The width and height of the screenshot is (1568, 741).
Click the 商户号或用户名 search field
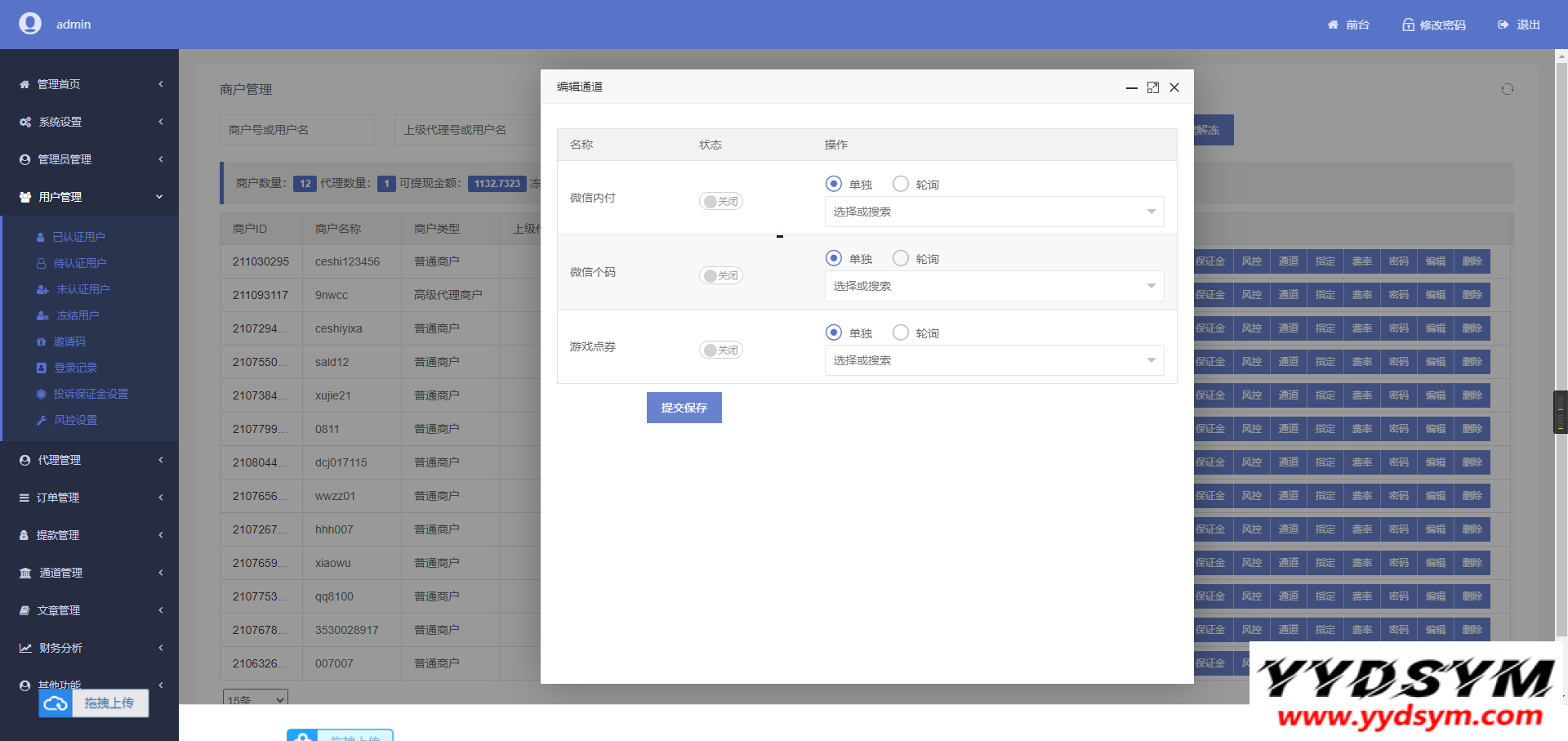click(296, 130)
